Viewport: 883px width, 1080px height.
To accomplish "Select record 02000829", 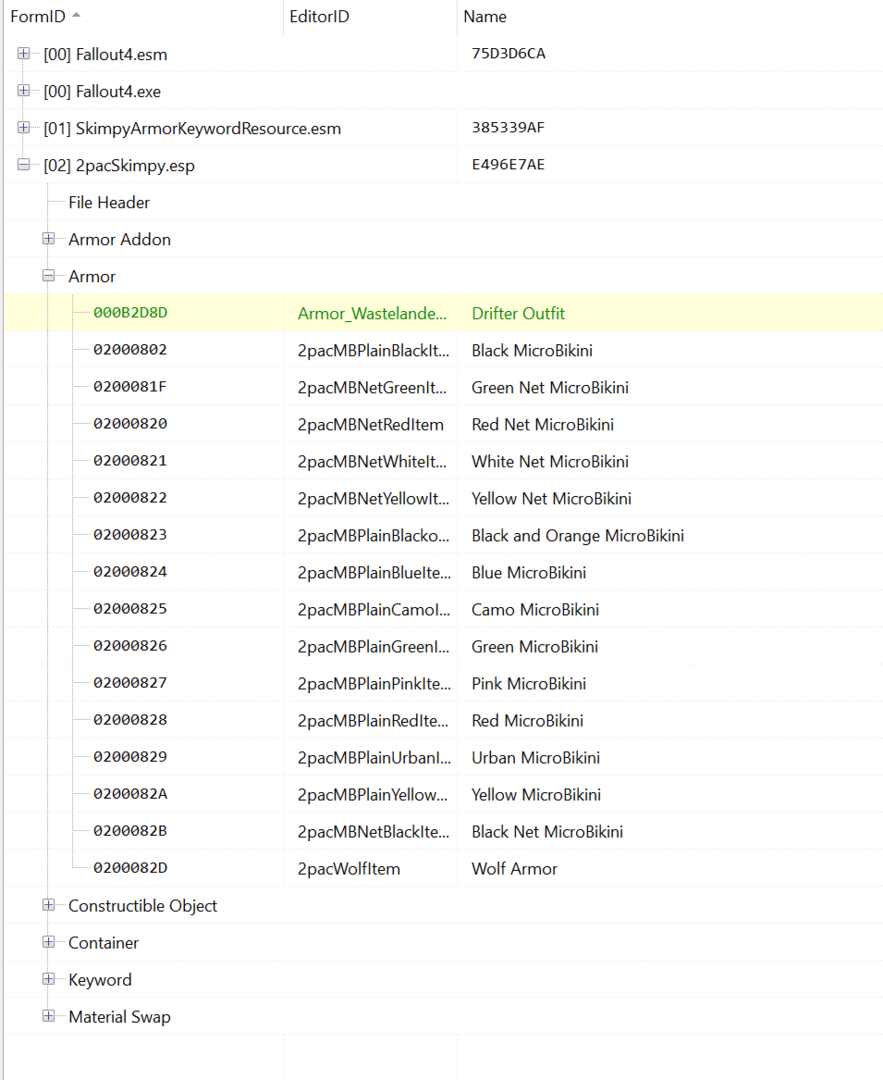I will 130,757.
